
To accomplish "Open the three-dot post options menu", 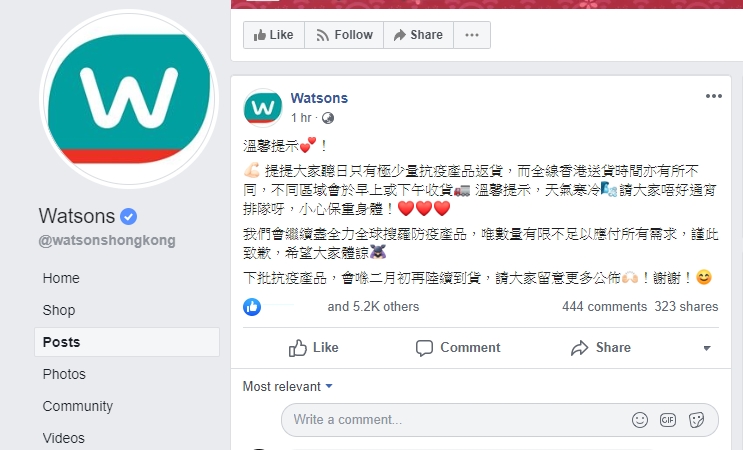I will [713, 96].
